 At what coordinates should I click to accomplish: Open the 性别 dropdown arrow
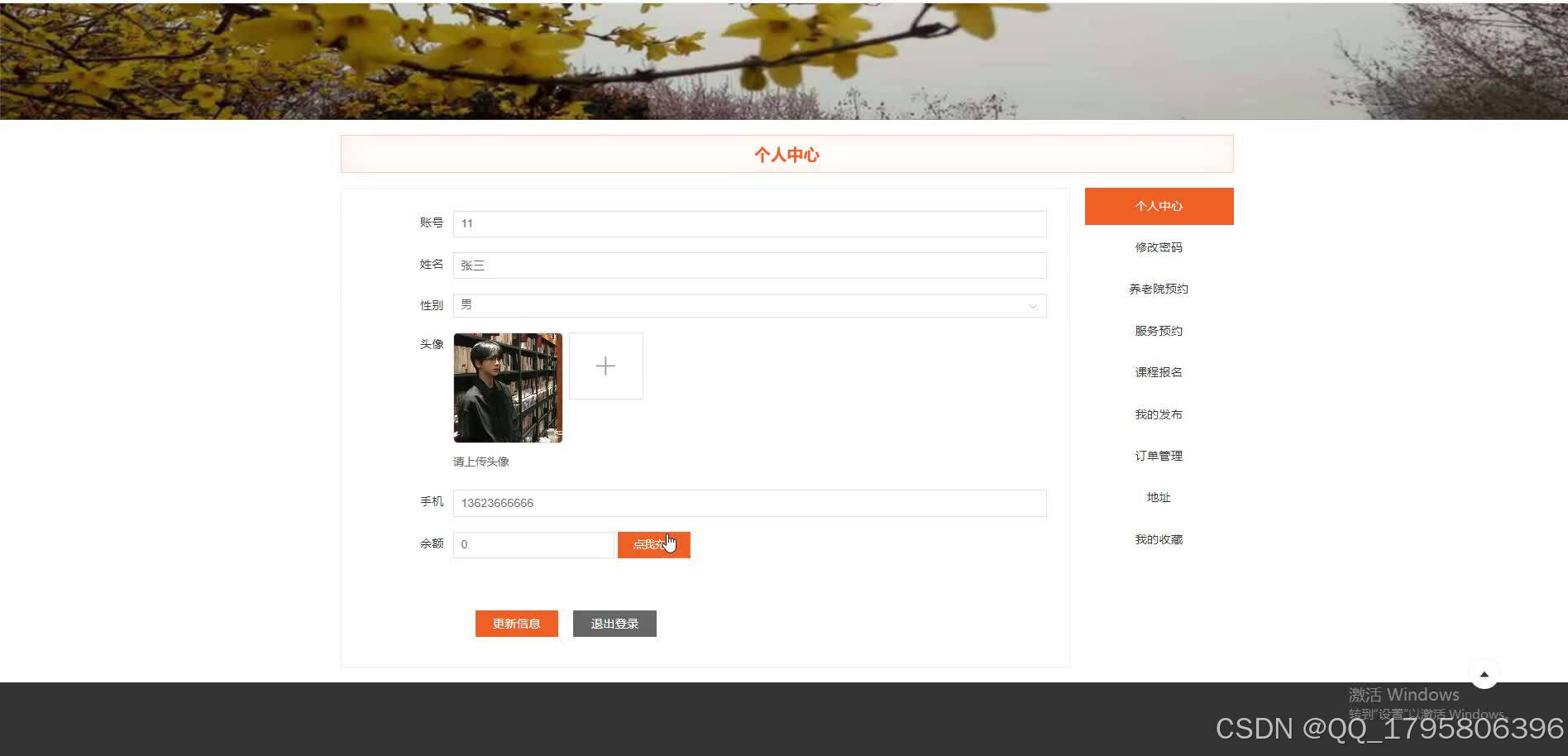pos(1032,306)
